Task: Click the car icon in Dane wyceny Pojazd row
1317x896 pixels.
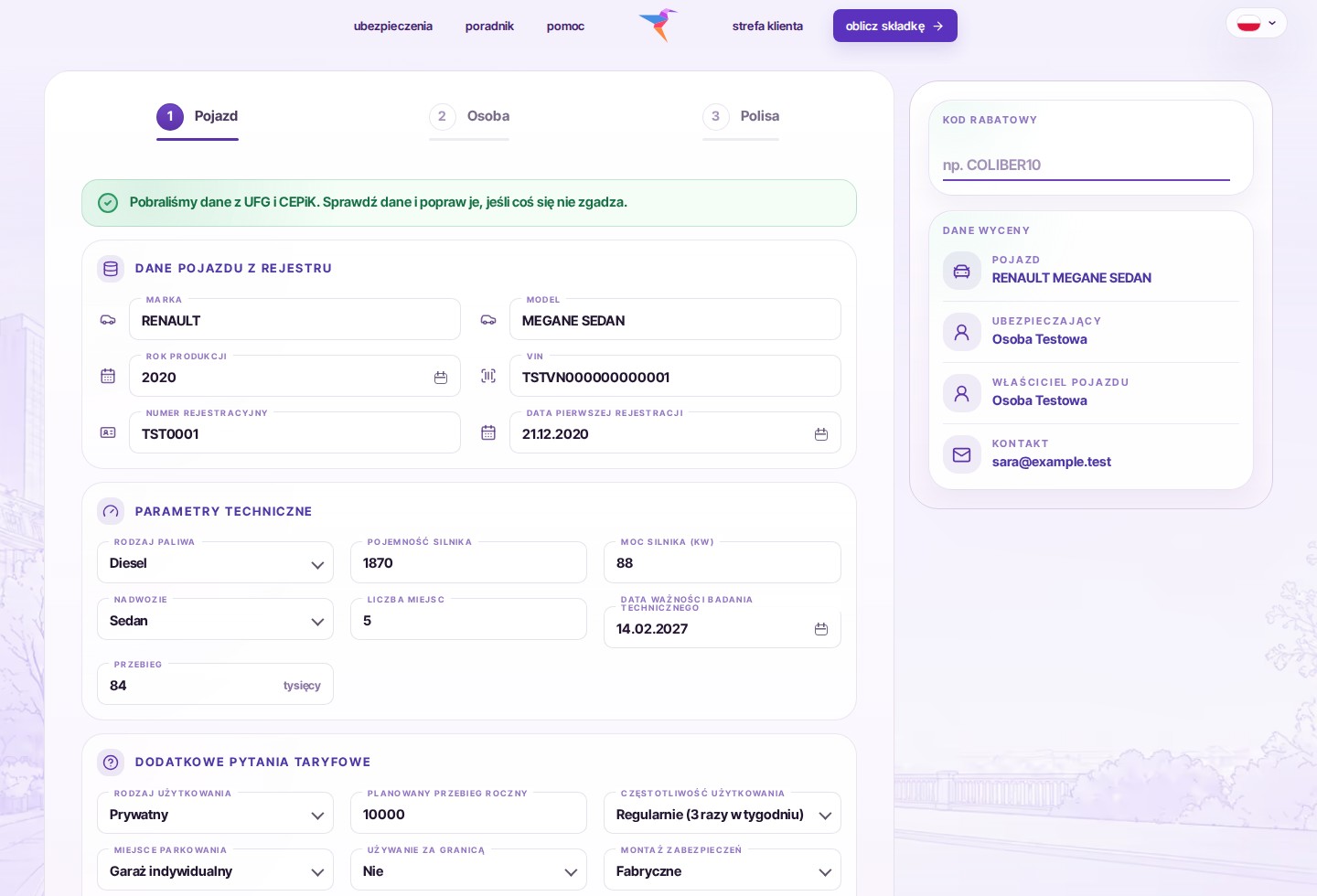Action: click(962, 271)
